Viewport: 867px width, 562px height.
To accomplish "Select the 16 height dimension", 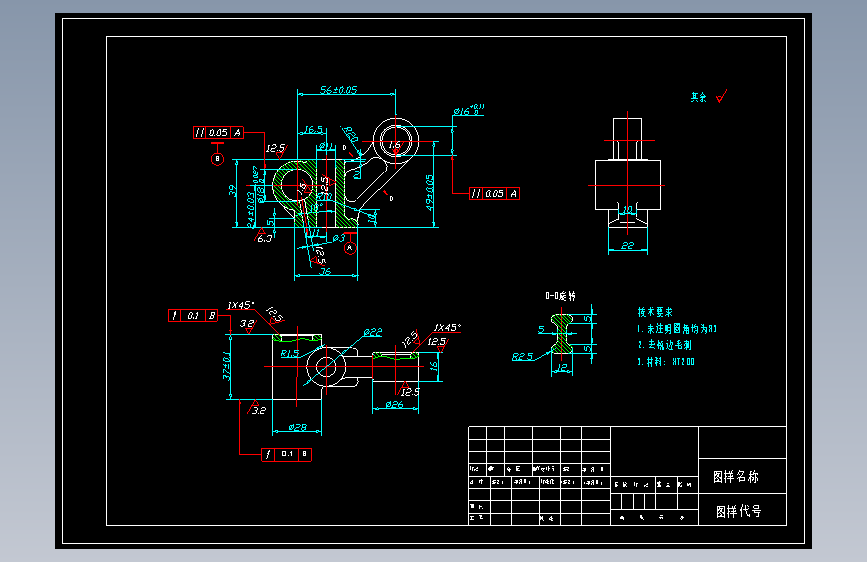I will click(434, 365).
